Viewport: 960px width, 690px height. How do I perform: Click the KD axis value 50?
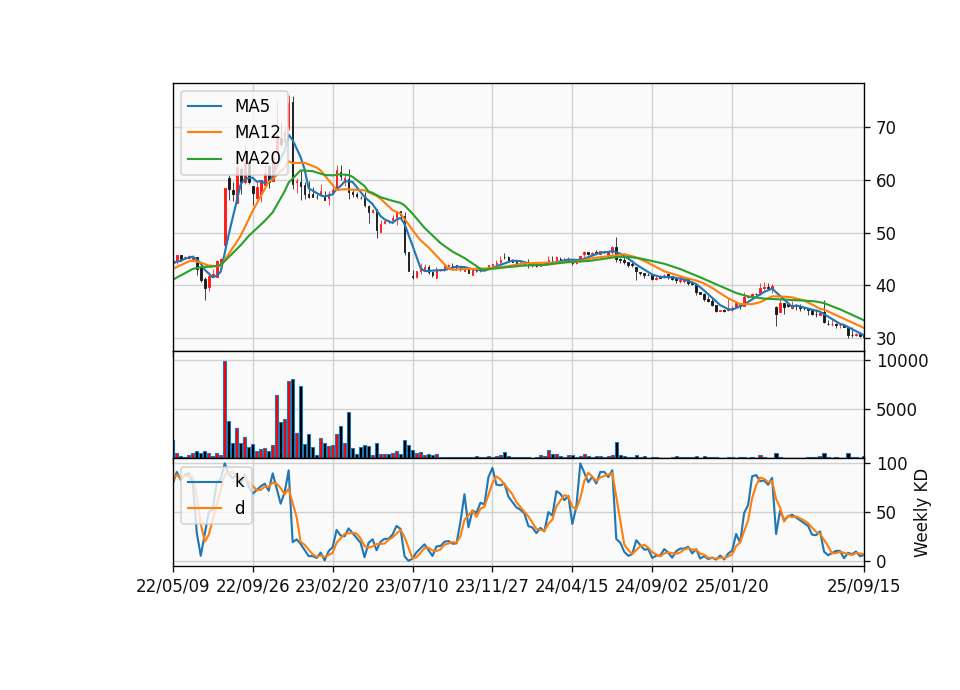tap(886, 512)
